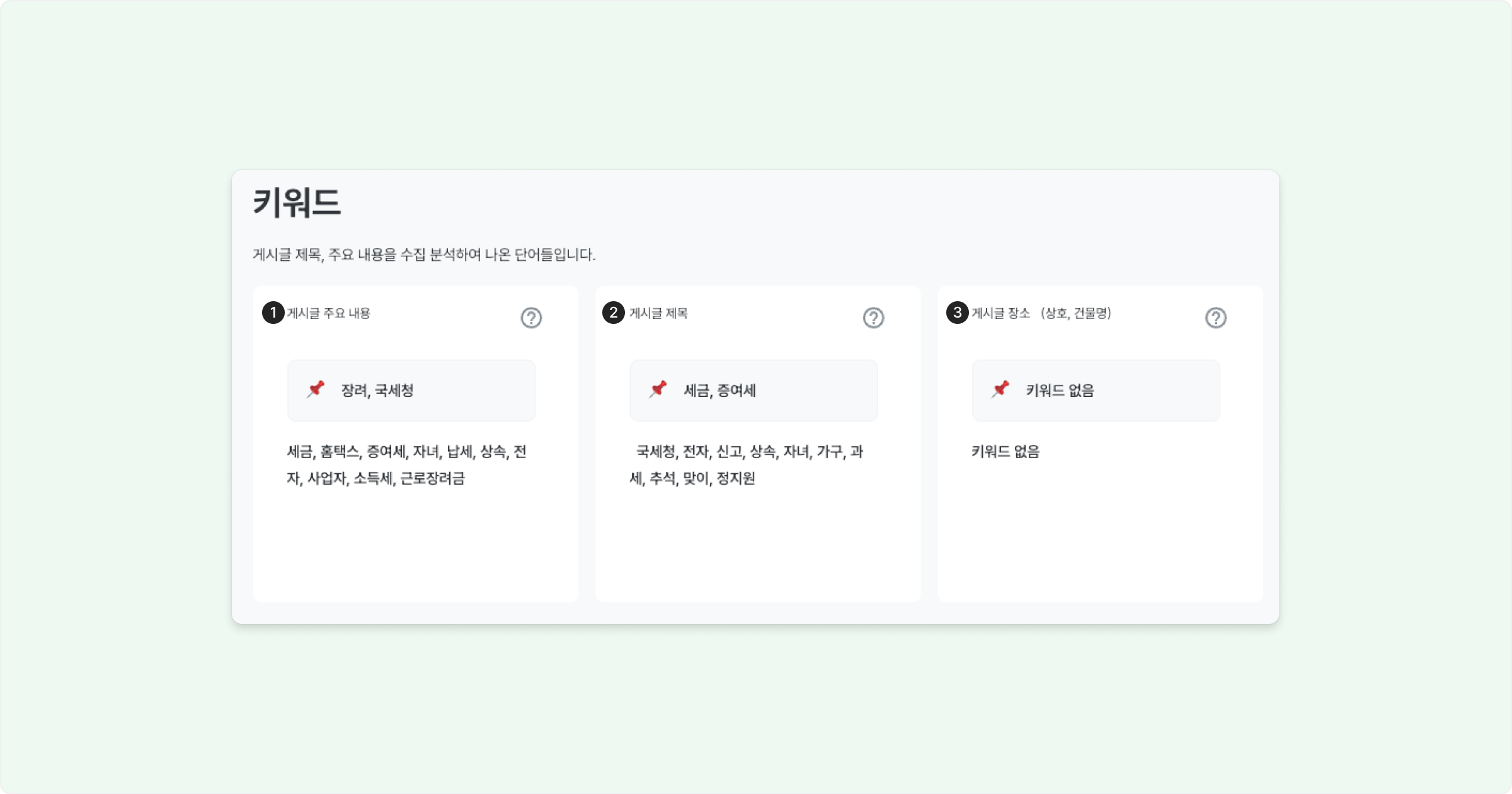Click the 게시글 장소 (상호, 건물명) label
This screenshot has height=794, width=1512.
[1041, 313]
